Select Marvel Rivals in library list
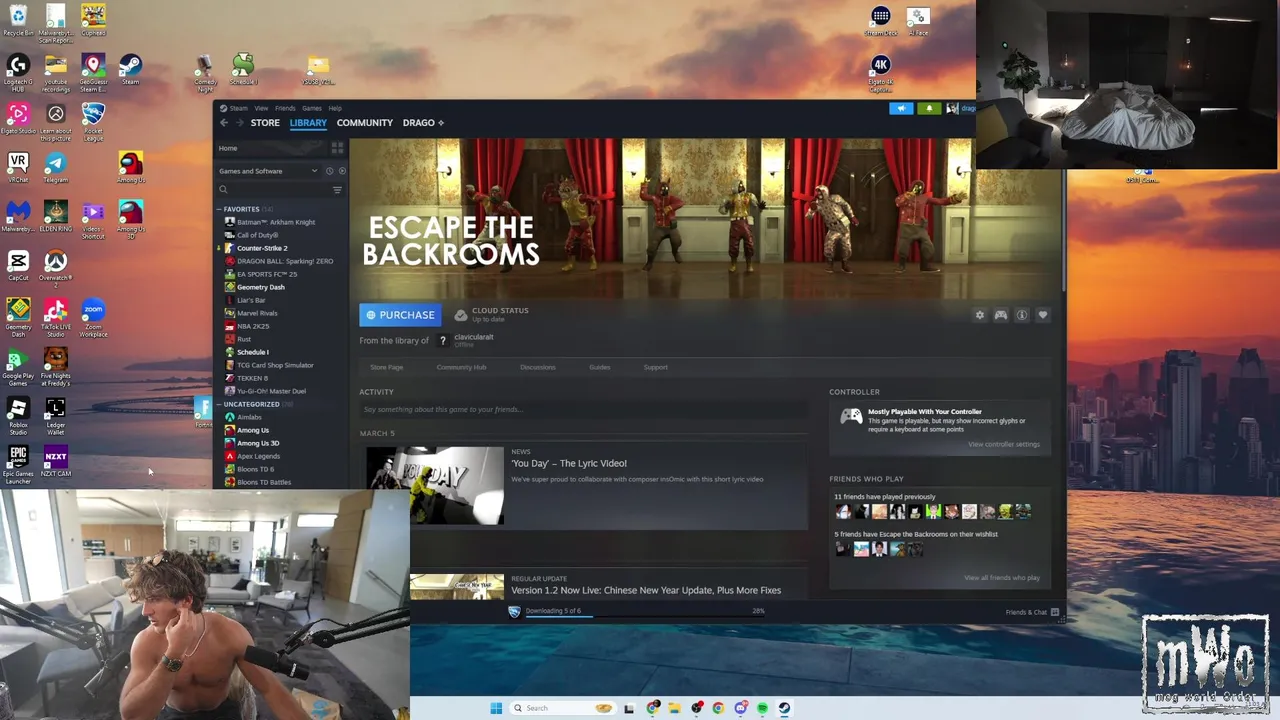Image resolution: width=1280 pixels, height=720 pixels. click(257, 313)
